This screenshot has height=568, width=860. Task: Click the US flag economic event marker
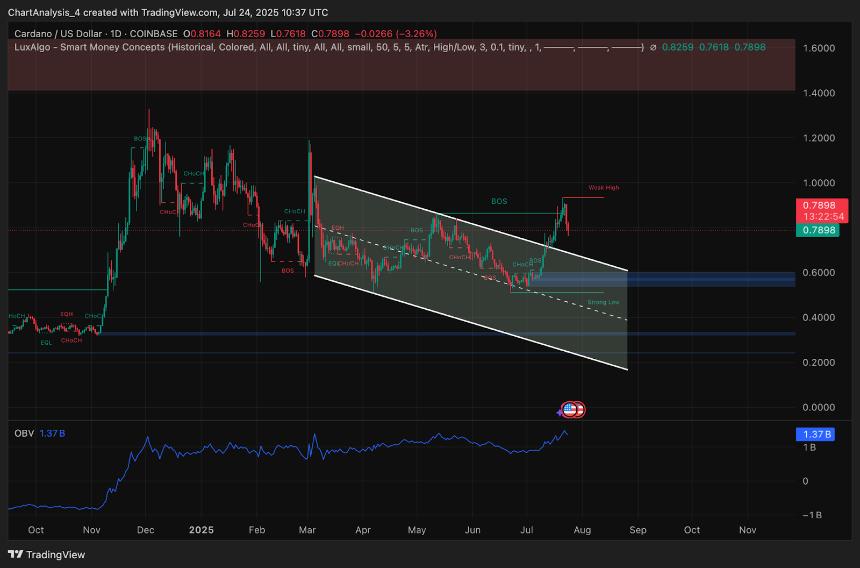(x=570, y=409)
